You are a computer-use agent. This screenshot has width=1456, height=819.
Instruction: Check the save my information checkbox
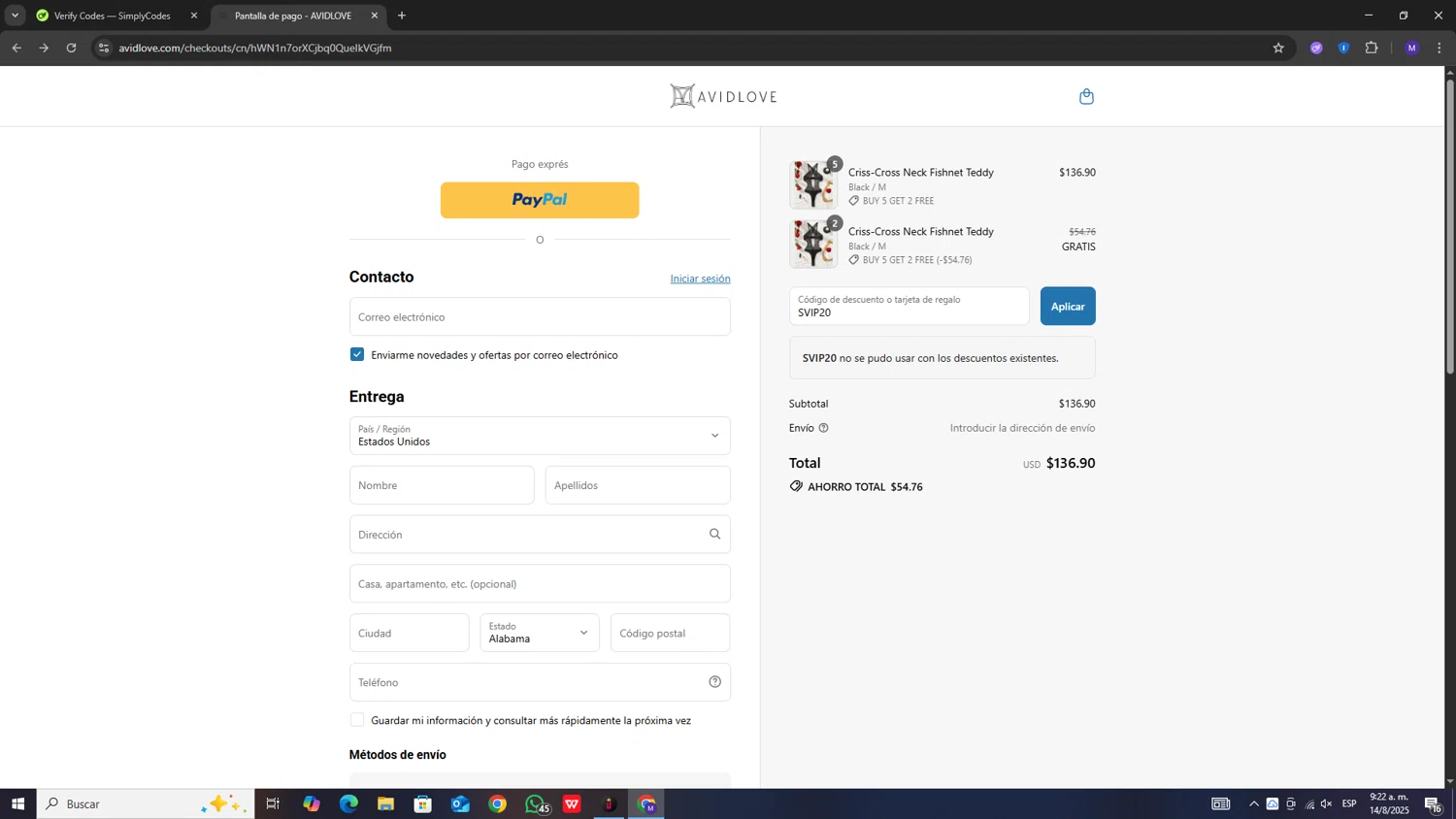tap(357, 720)
